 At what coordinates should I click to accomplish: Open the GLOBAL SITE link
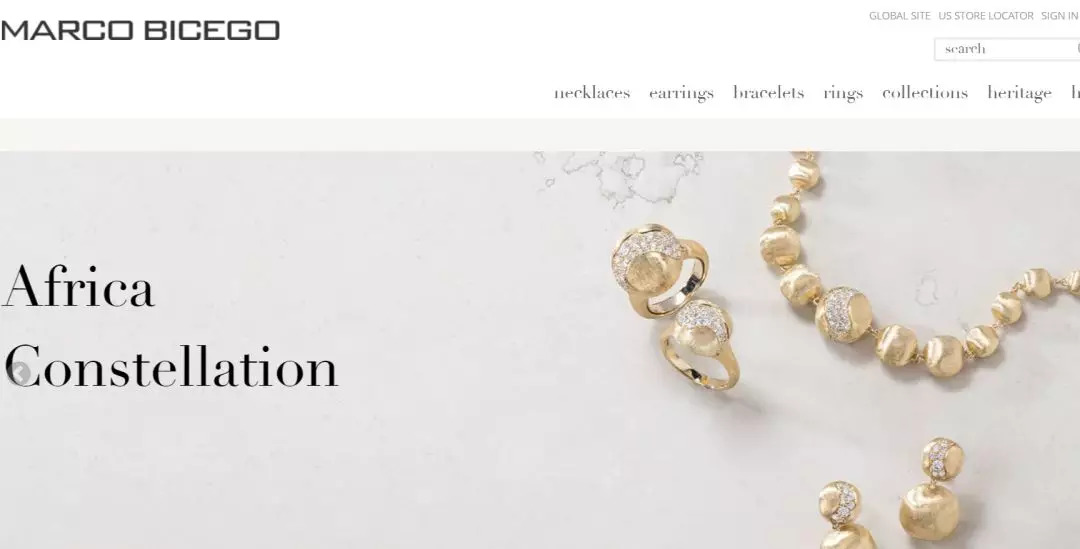click(x=900, y=16)
